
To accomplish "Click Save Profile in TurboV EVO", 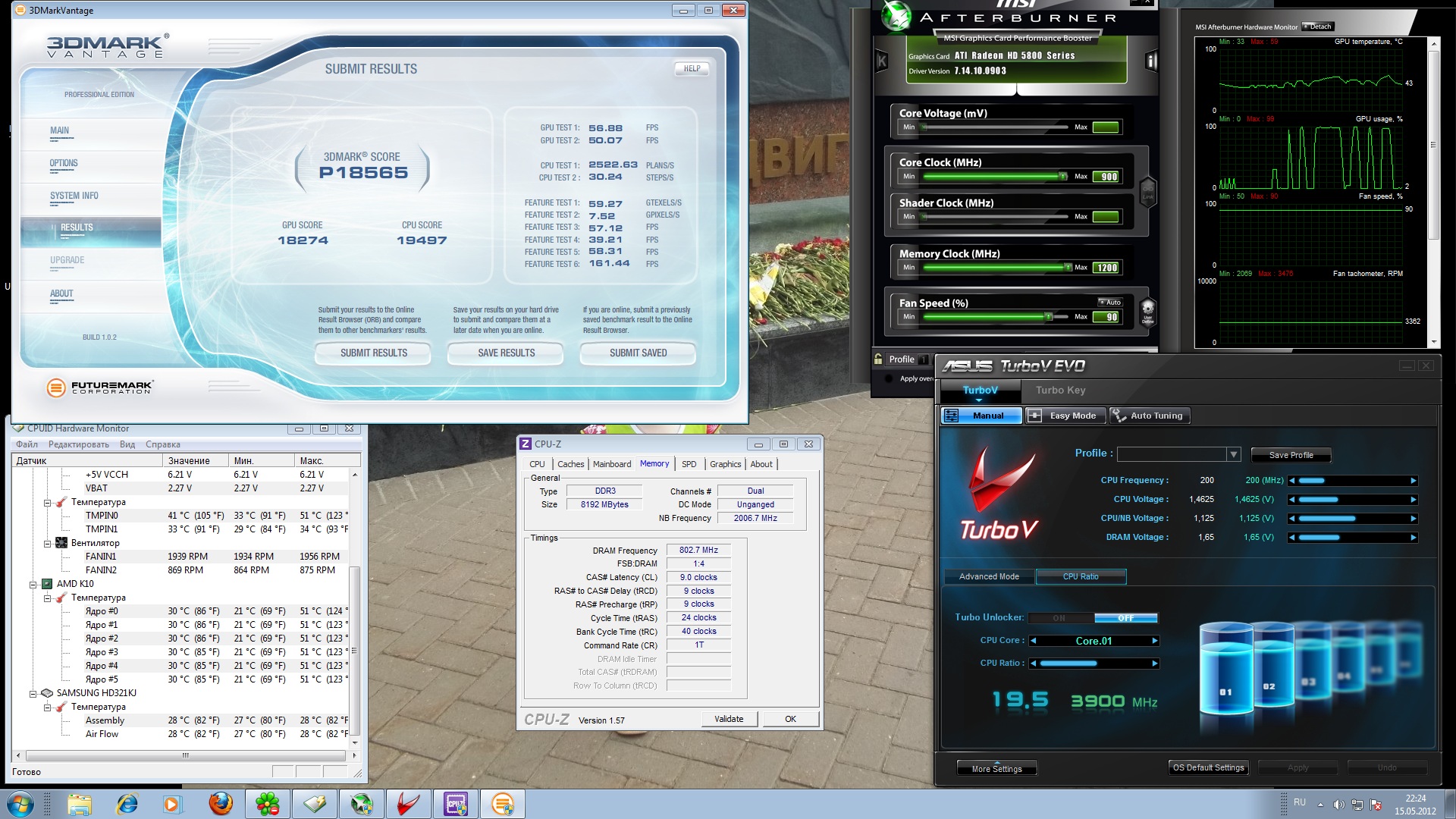I will pyautogui.click(x=1291, y=455).
